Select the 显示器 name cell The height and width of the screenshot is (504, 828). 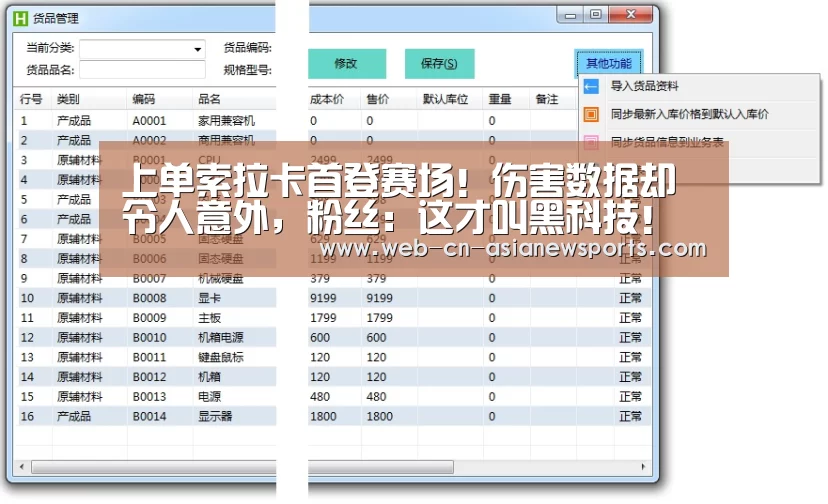pos(215,416)
